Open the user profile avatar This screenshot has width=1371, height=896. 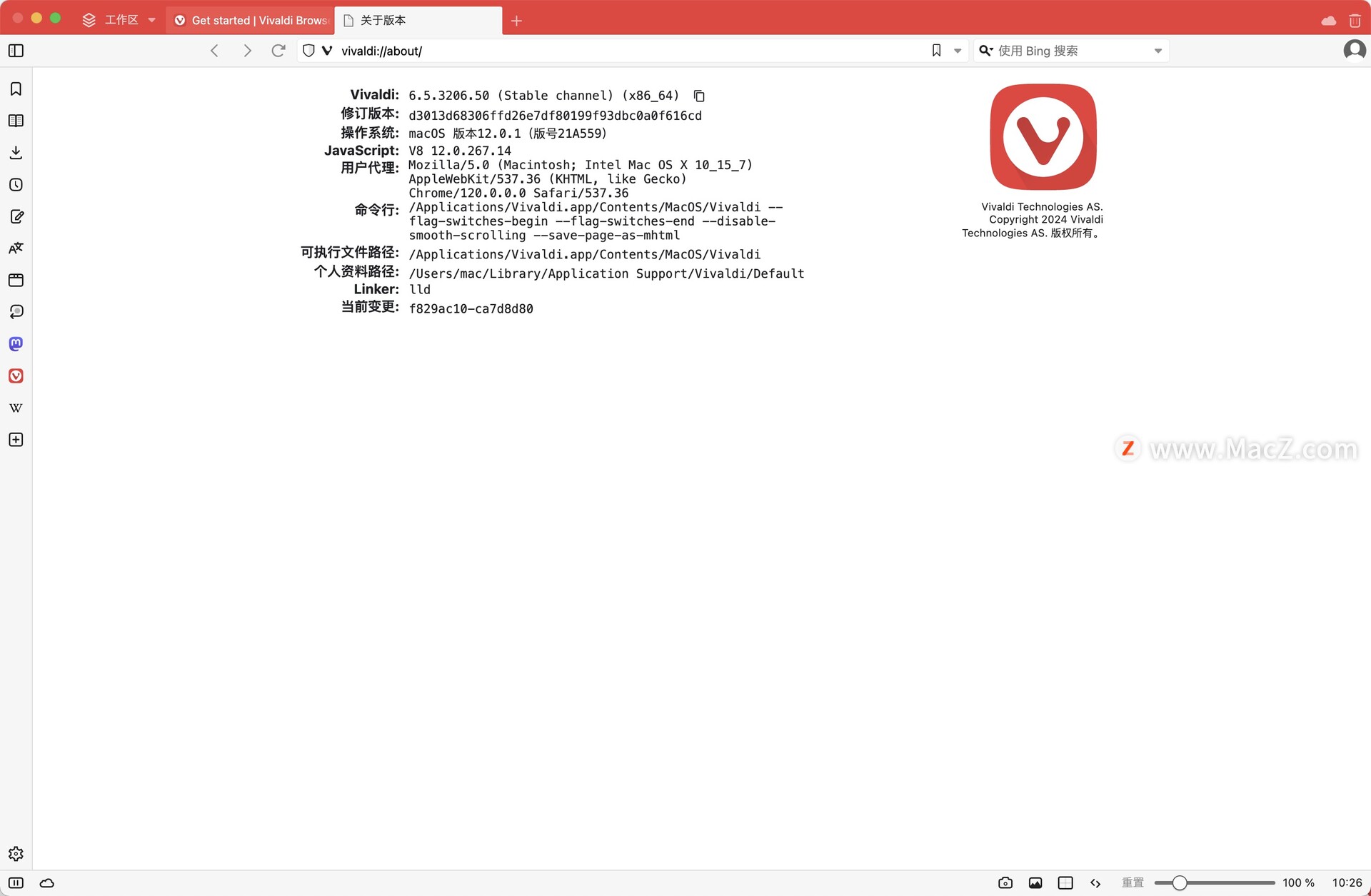click(x=1354, y=51)
